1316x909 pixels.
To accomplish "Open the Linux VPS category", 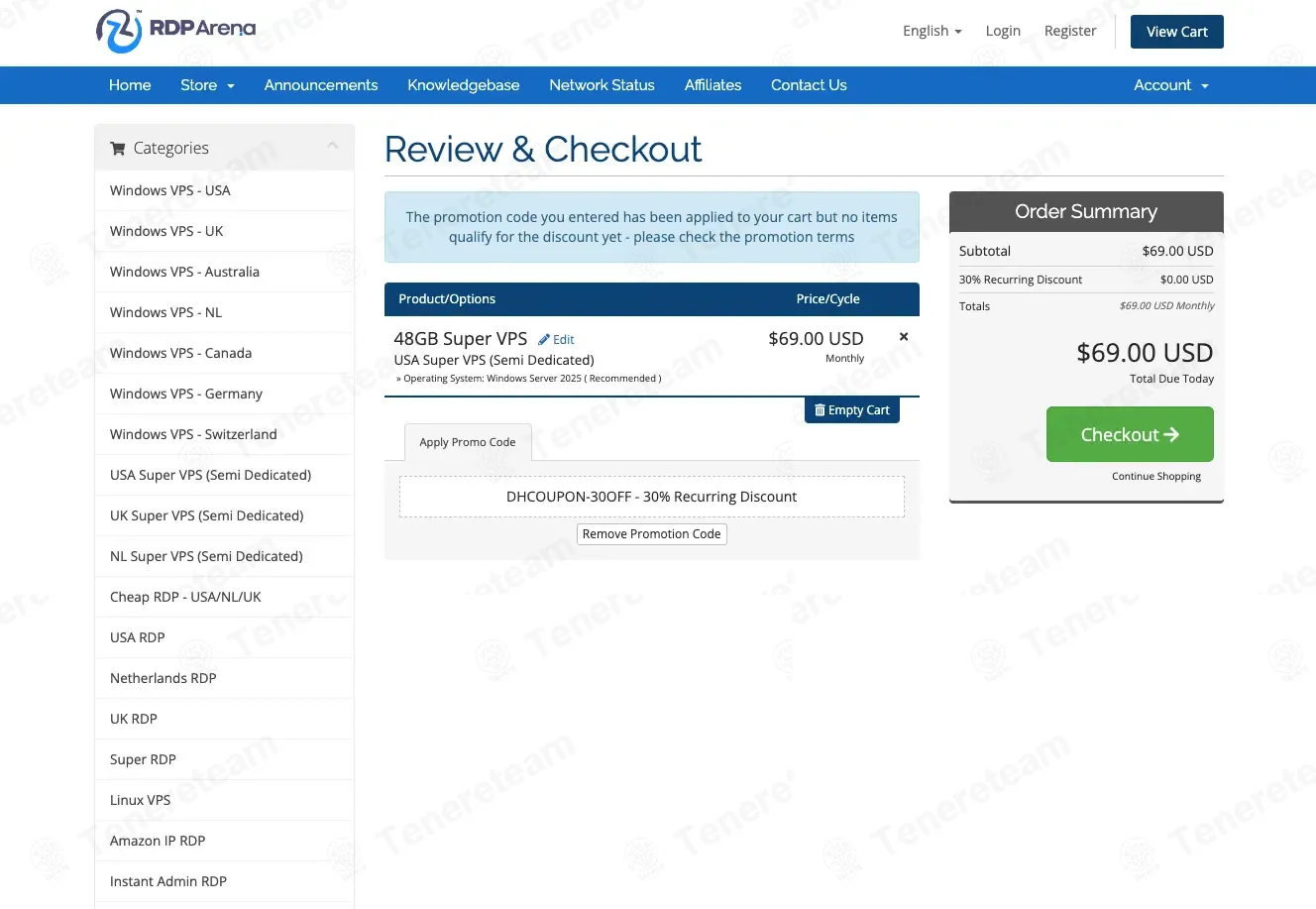I will pos(224,800).
